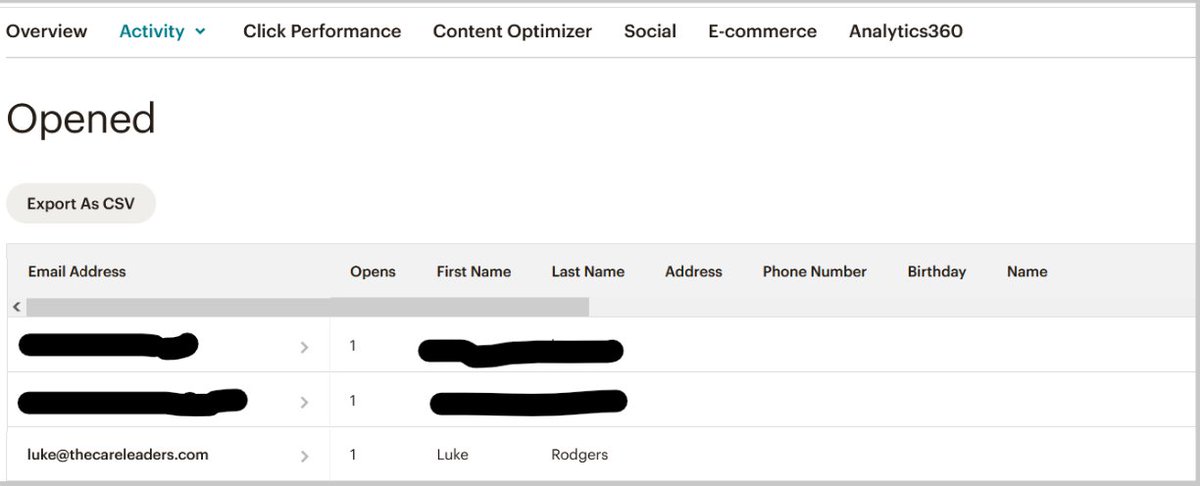Click the horizontal scrollbar thumb
Viewport: 1200px width, 486px height.
point(308,307)
